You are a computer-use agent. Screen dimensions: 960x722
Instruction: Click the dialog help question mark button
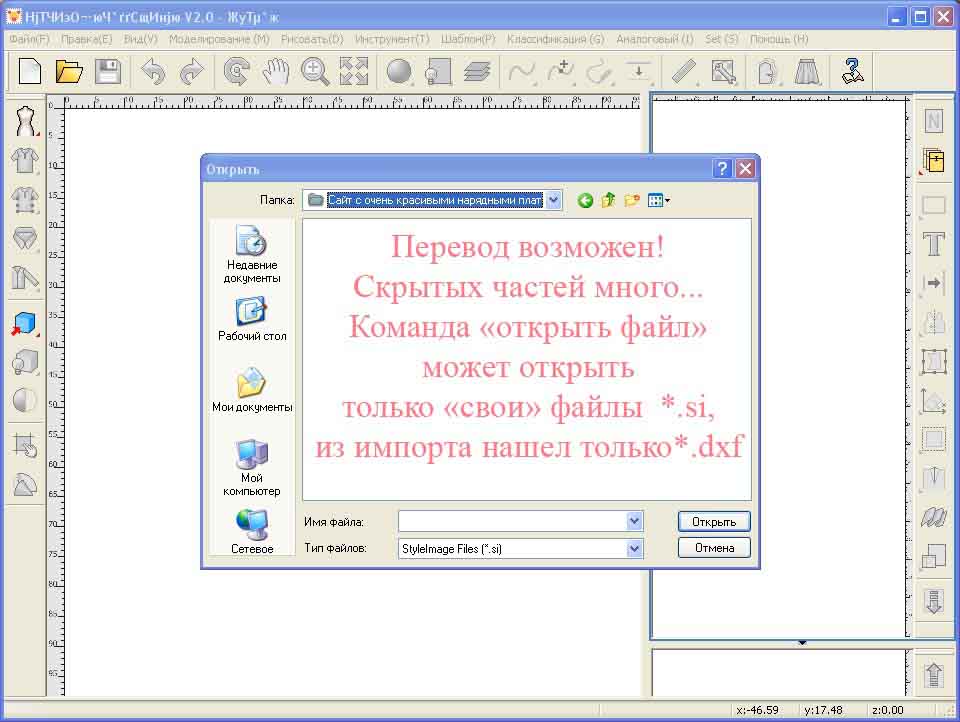tap(722, 168)
